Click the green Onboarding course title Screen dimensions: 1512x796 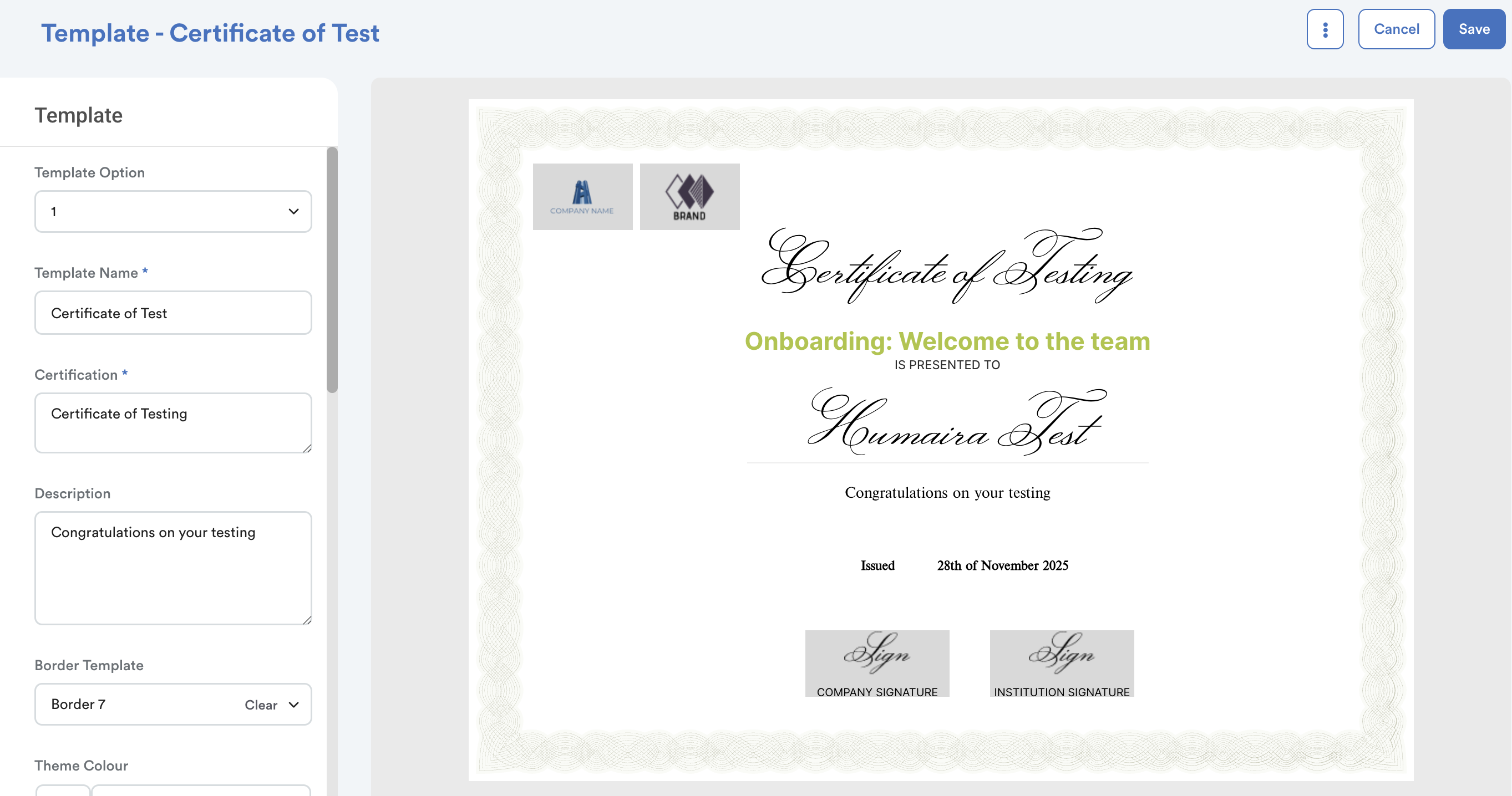pyautogui.click(x=947, y=341)
